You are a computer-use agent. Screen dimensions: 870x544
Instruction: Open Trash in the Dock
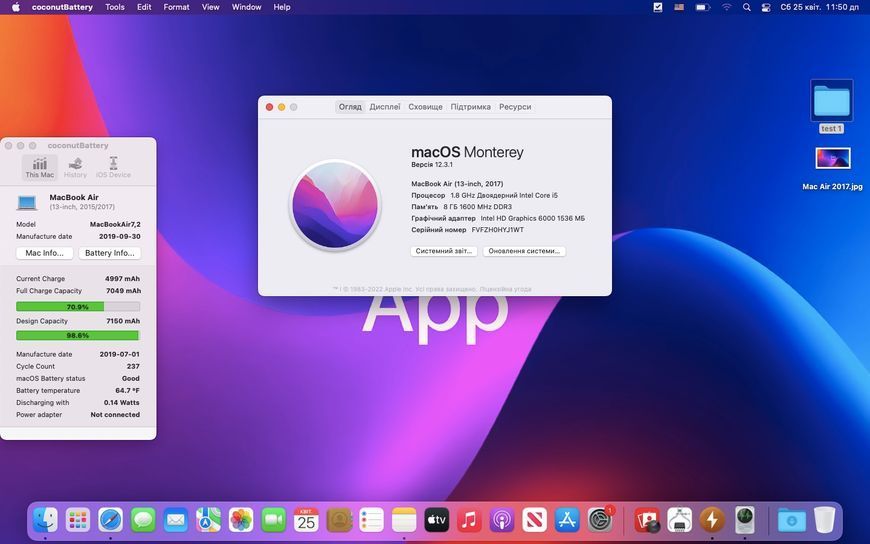825,520
